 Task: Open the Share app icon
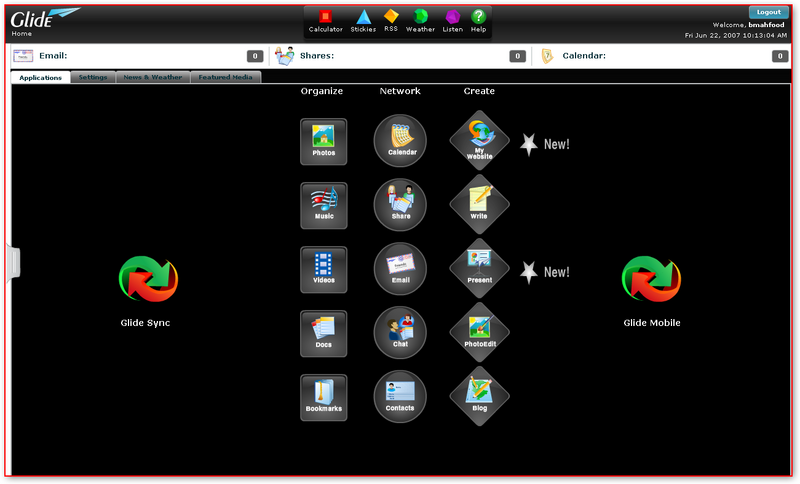(x=400, y=205)
